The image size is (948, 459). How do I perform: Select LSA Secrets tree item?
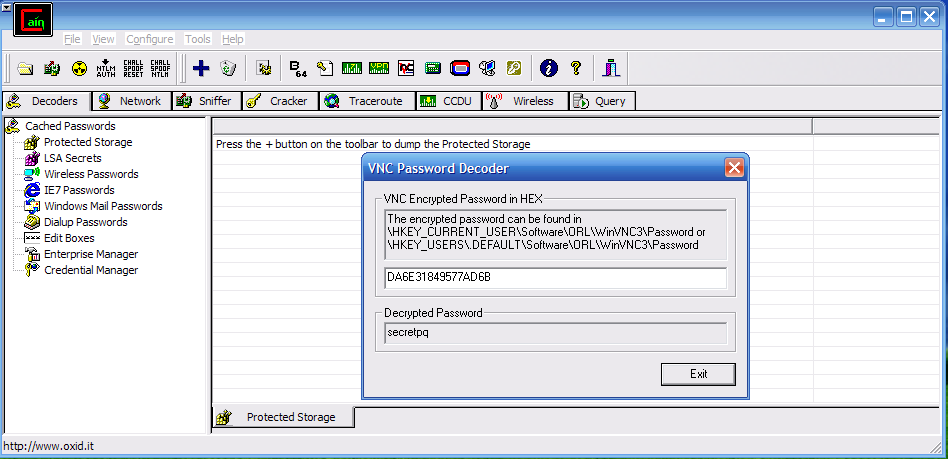pos(73,158)
